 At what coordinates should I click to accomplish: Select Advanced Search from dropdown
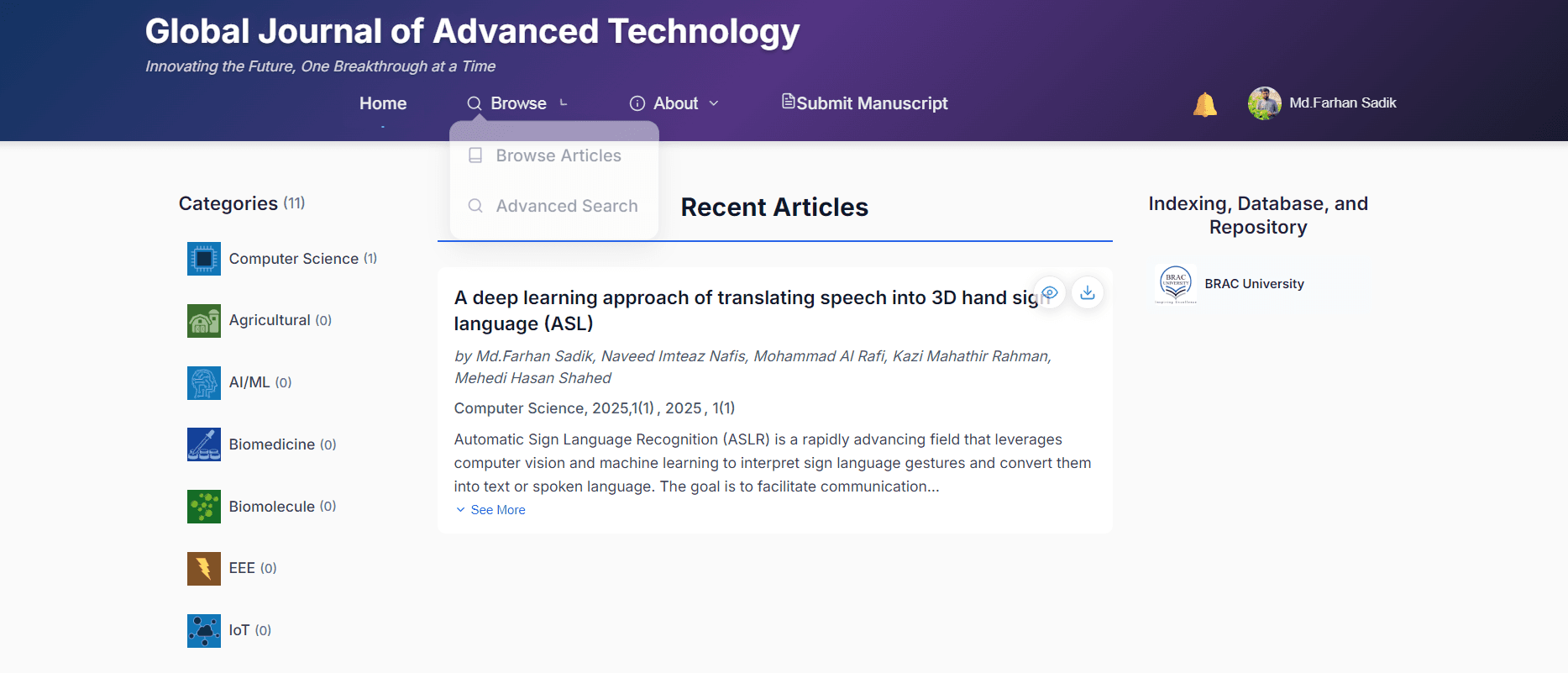(x=567, y=206)
